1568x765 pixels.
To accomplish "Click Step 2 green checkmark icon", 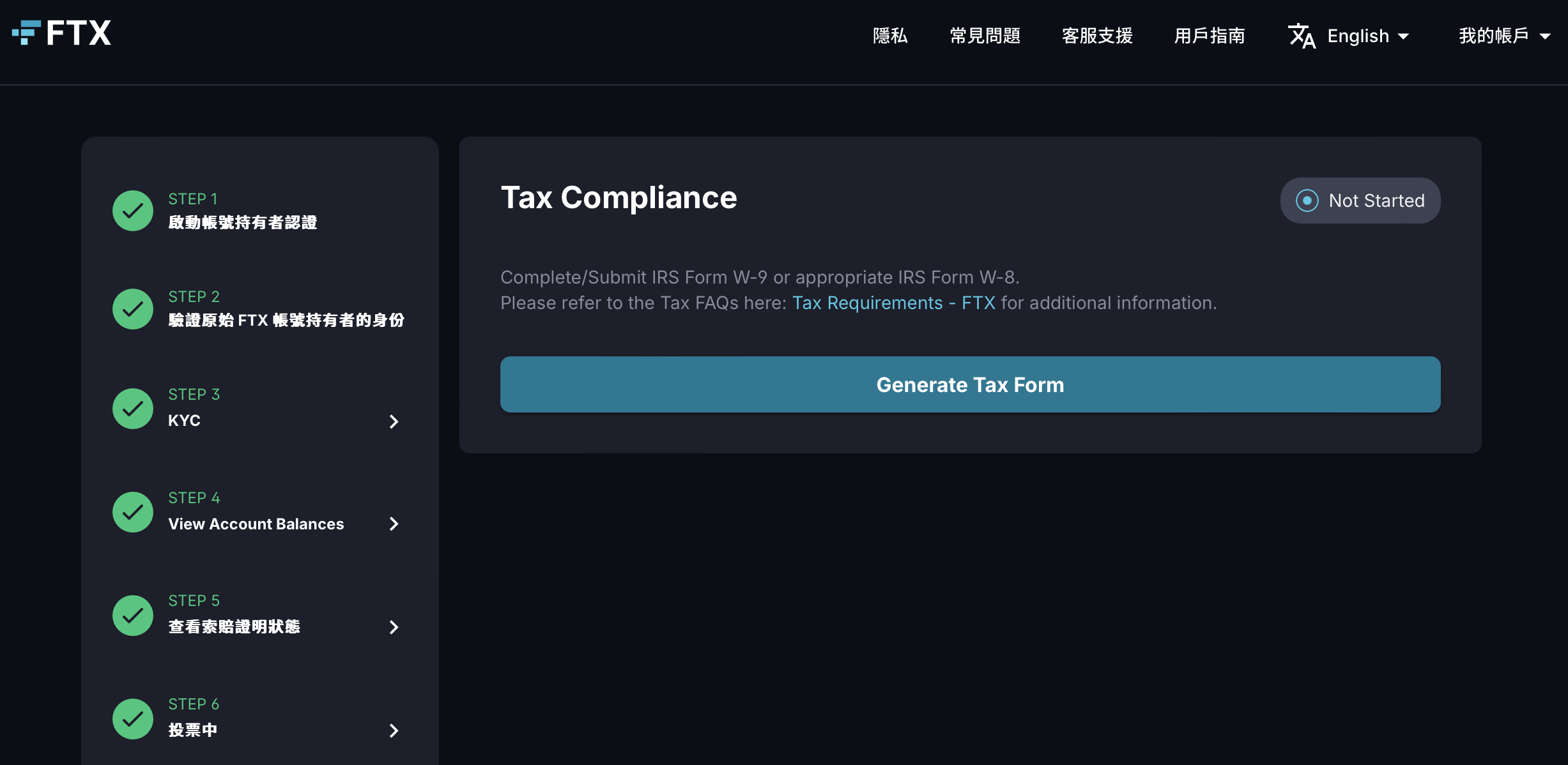I will 133,309.
